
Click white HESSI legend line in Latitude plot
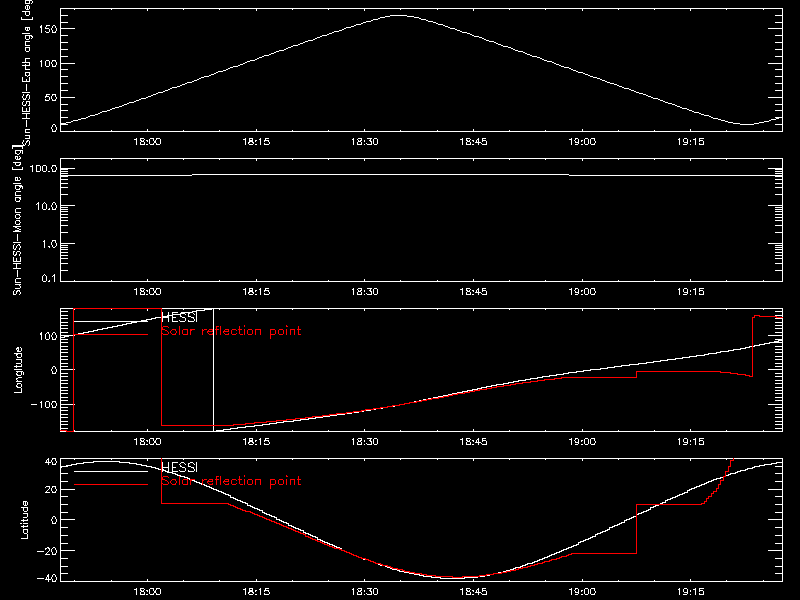pos(111,471)
